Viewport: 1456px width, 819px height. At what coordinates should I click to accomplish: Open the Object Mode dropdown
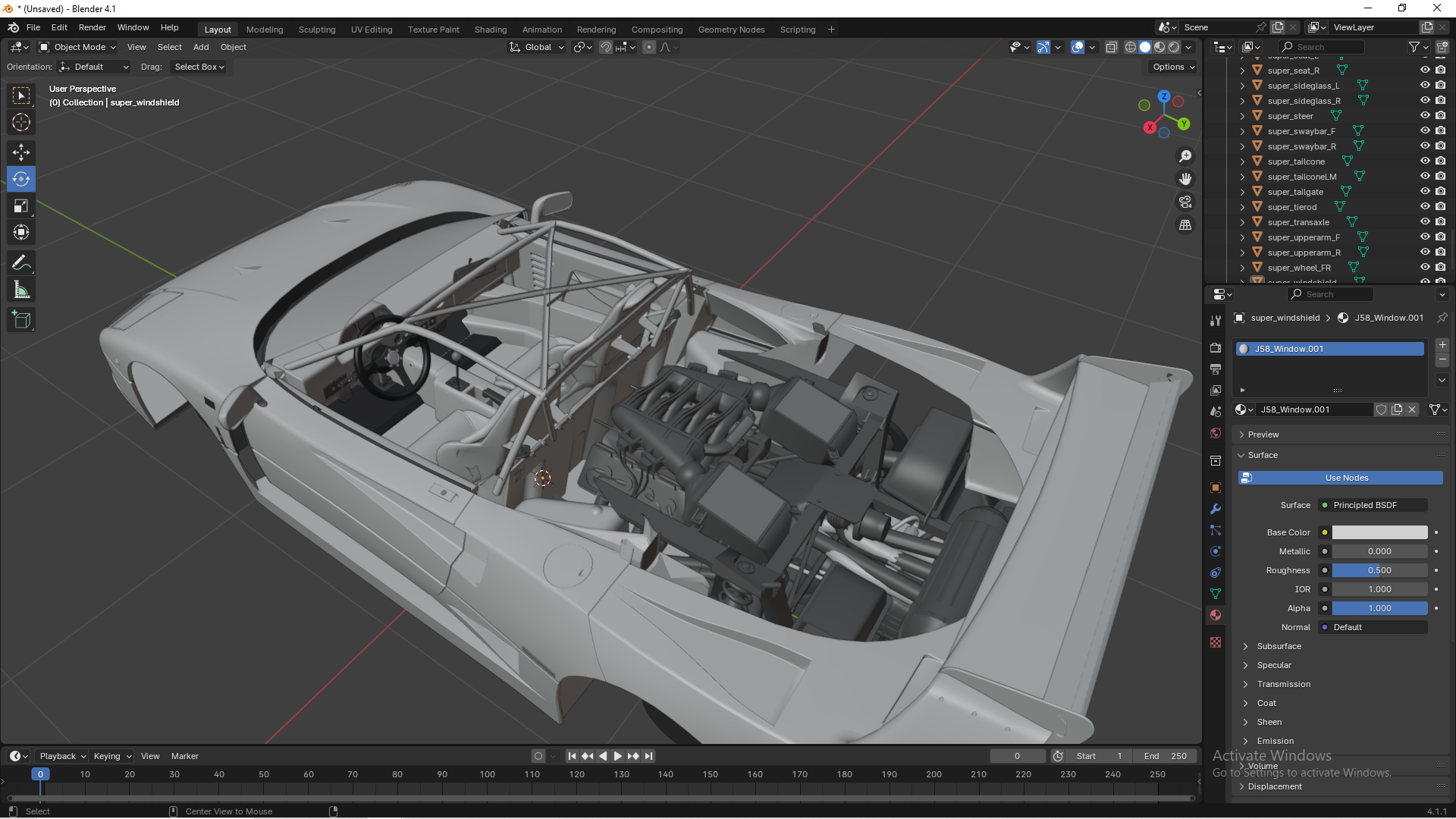[x=77, y=47]
